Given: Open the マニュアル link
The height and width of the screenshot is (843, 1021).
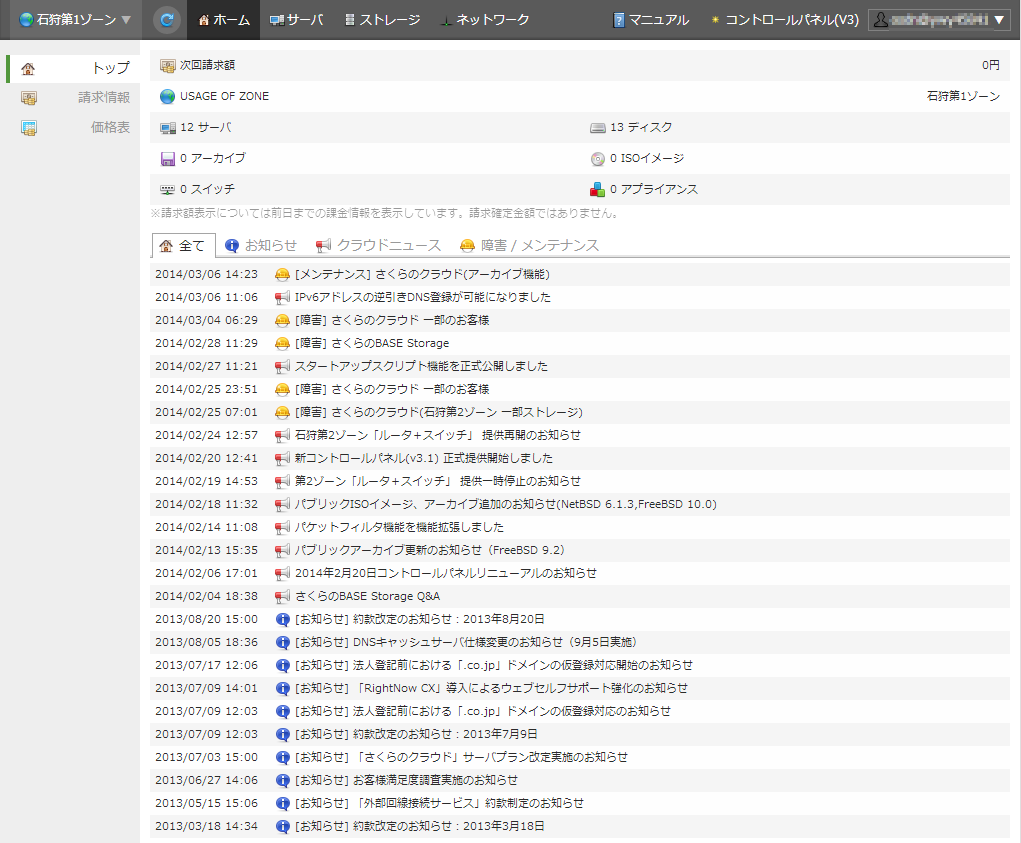Looking at the screenshot, I should coord(651,20).
